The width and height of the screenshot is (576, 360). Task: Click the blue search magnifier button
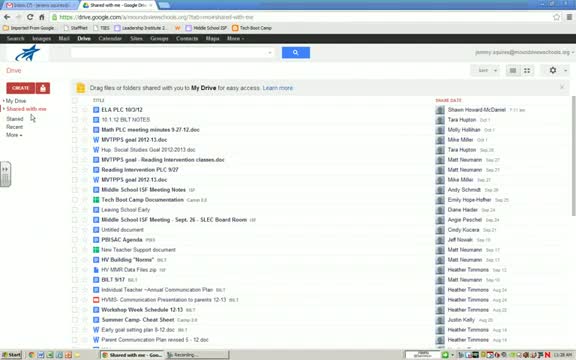[x=296, y=53]
